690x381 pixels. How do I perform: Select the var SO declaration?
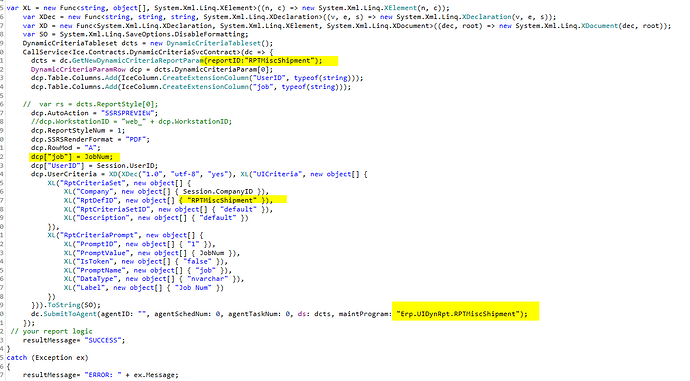35,34
